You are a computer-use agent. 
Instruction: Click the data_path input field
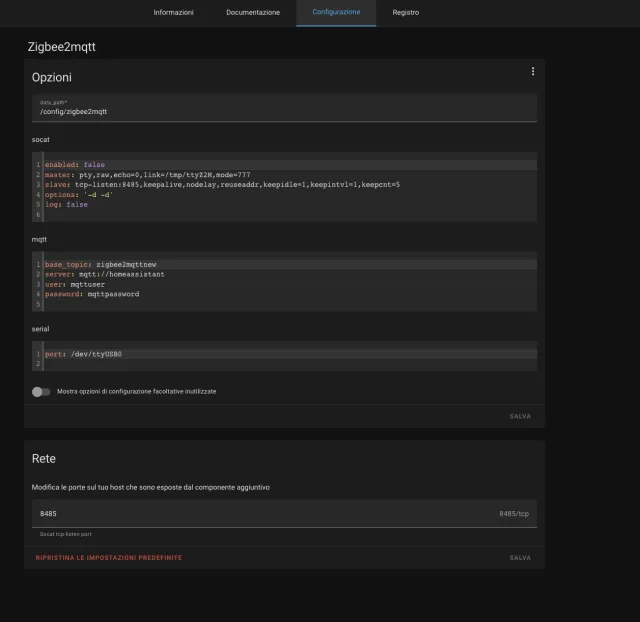pos(284,111)
